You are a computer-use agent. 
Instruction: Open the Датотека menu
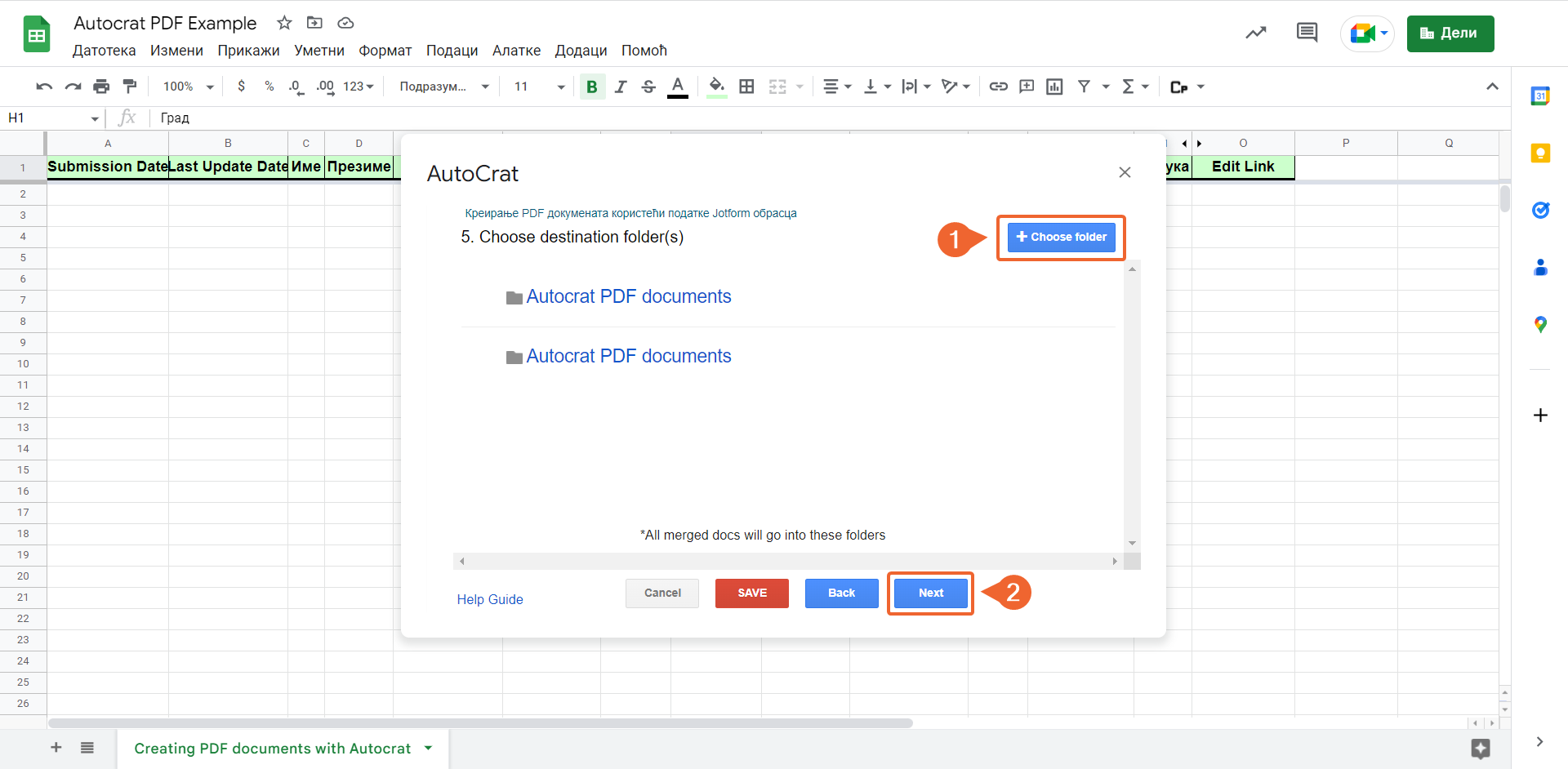point(105,51)
